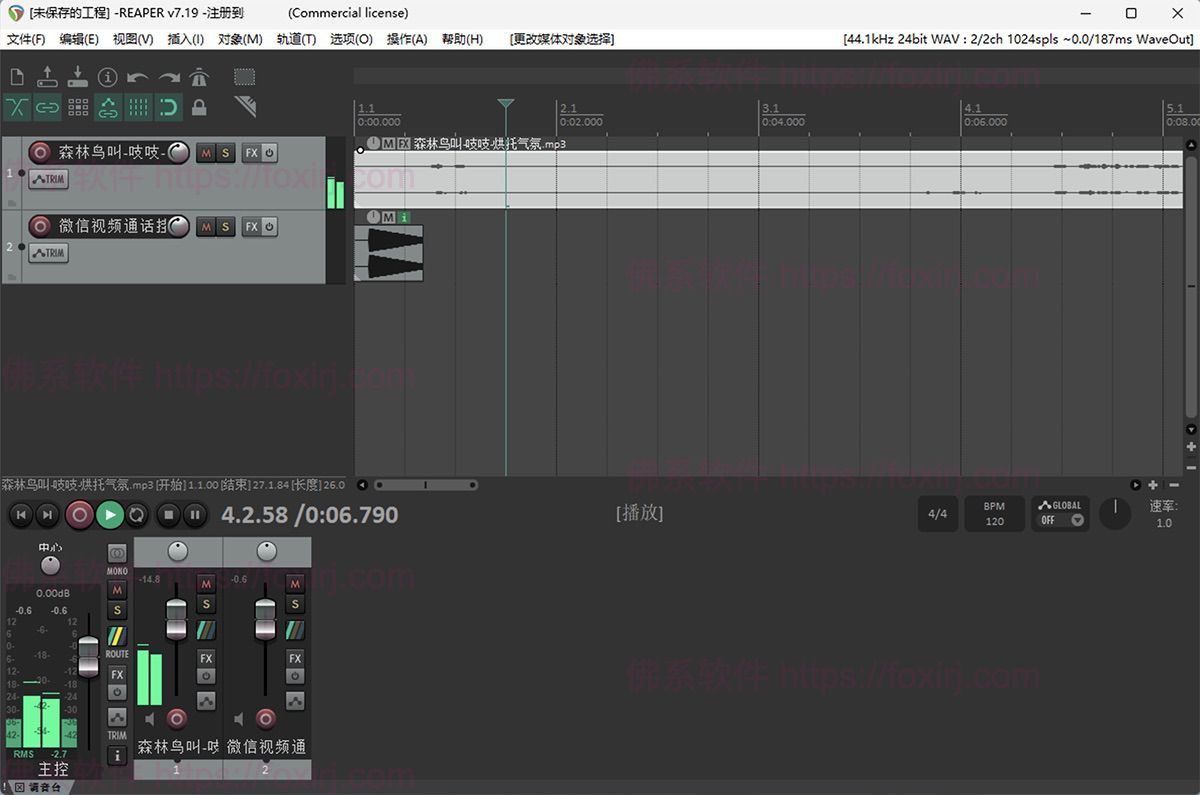Click the volume fader on mixer track 1

(x=176, y=620)
